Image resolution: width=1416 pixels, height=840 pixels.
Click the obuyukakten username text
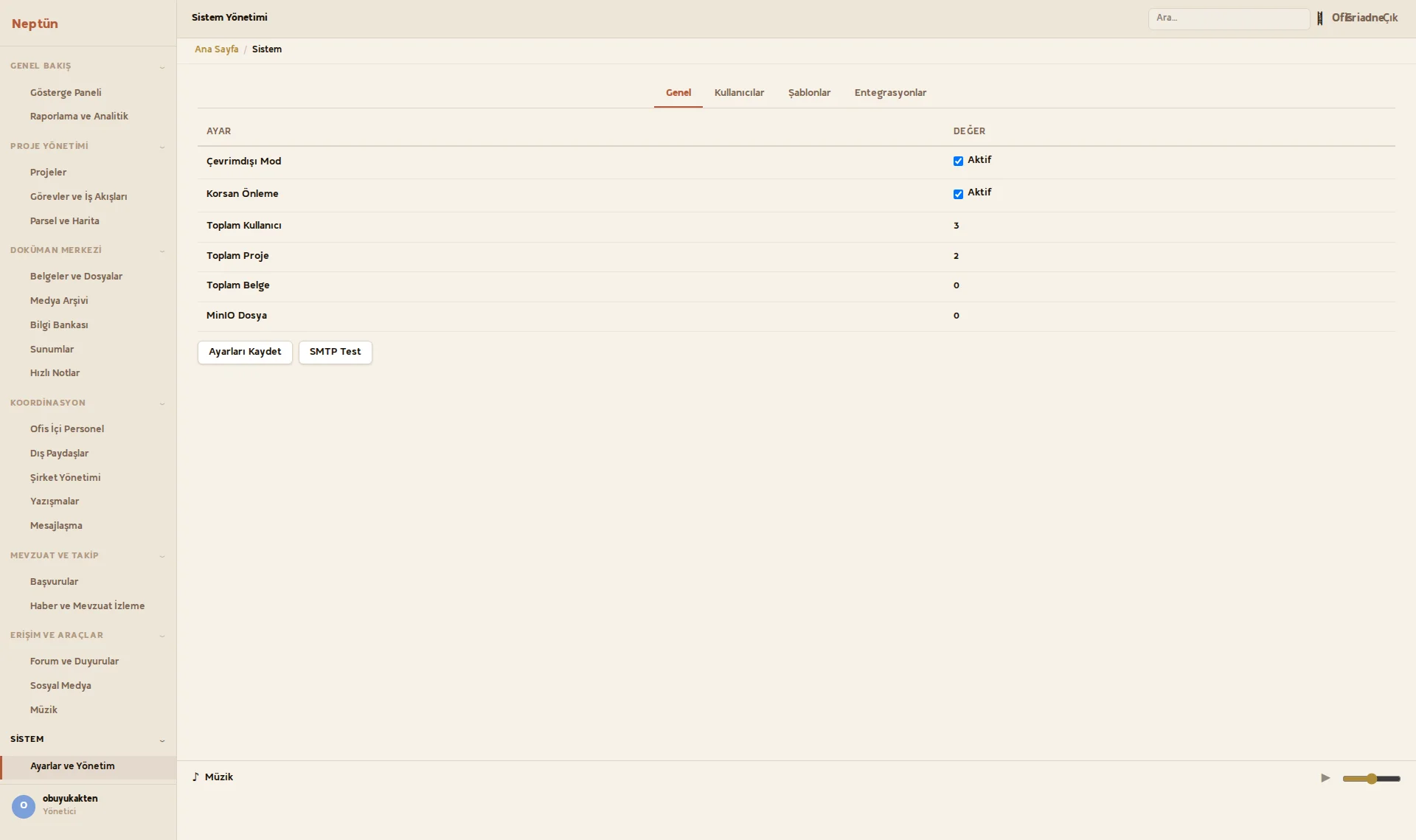point(70,799)
